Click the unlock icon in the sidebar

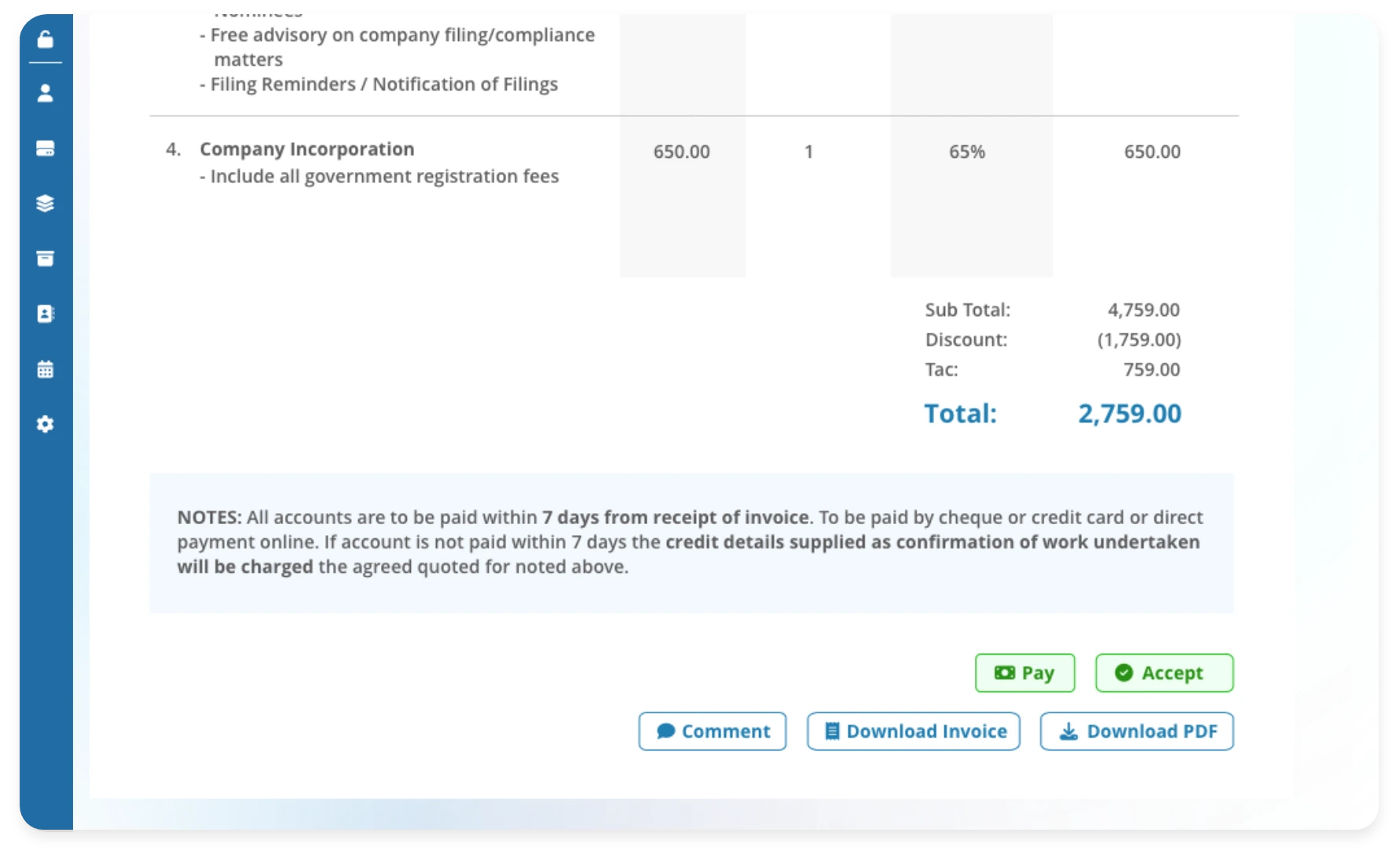(45, 38)
